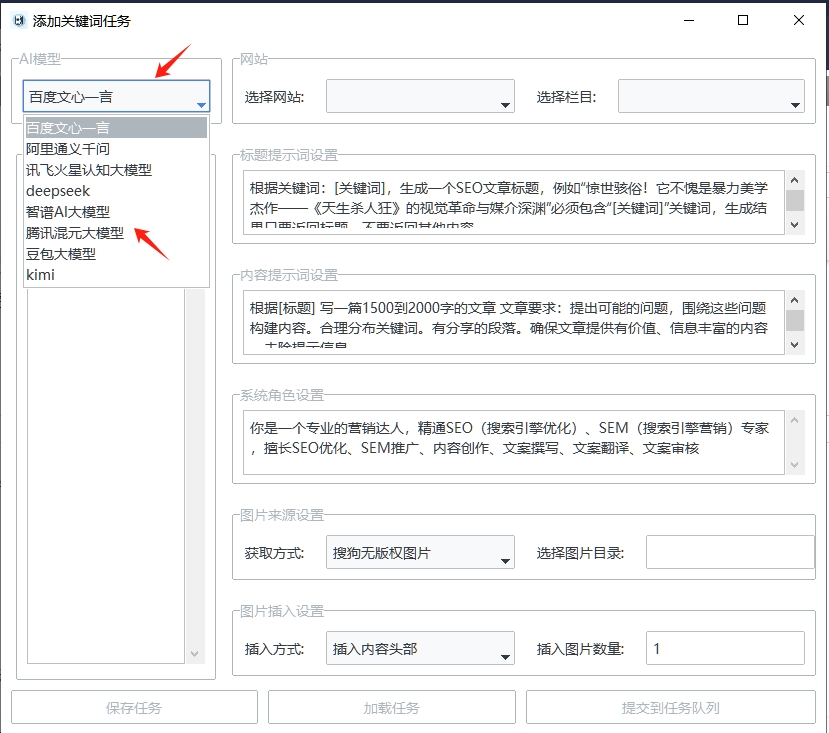Choose 智谱AI大模型 from the dropdown list
Viewport: 829px width, 733px height.
[116, 212]
